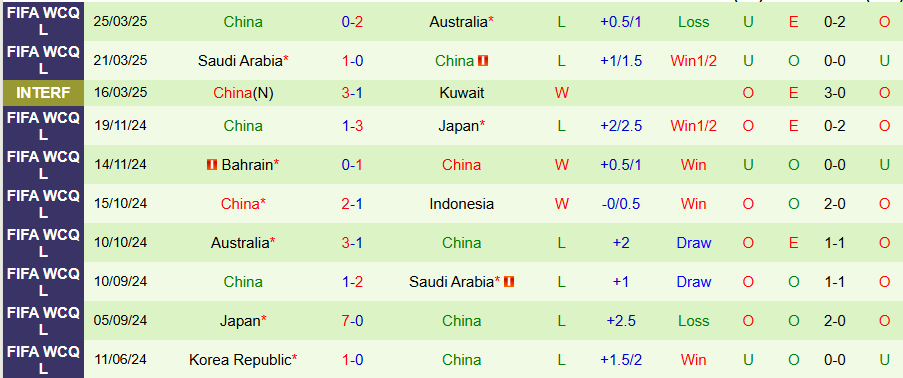This screenshot has height=378, width=903.
Task: Click red card icon after Saudi Arabia on 10/09/24
Action: pos(509,282)
